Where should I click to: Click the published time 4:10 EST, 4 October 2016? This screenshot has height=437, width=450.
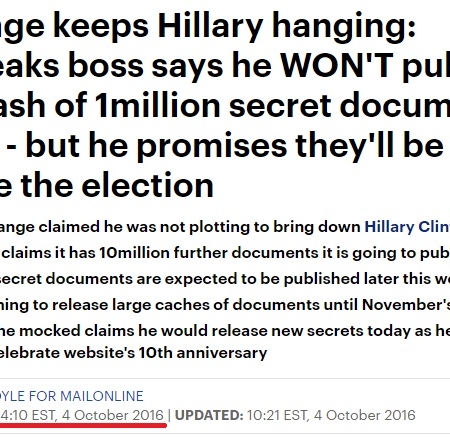82,415
